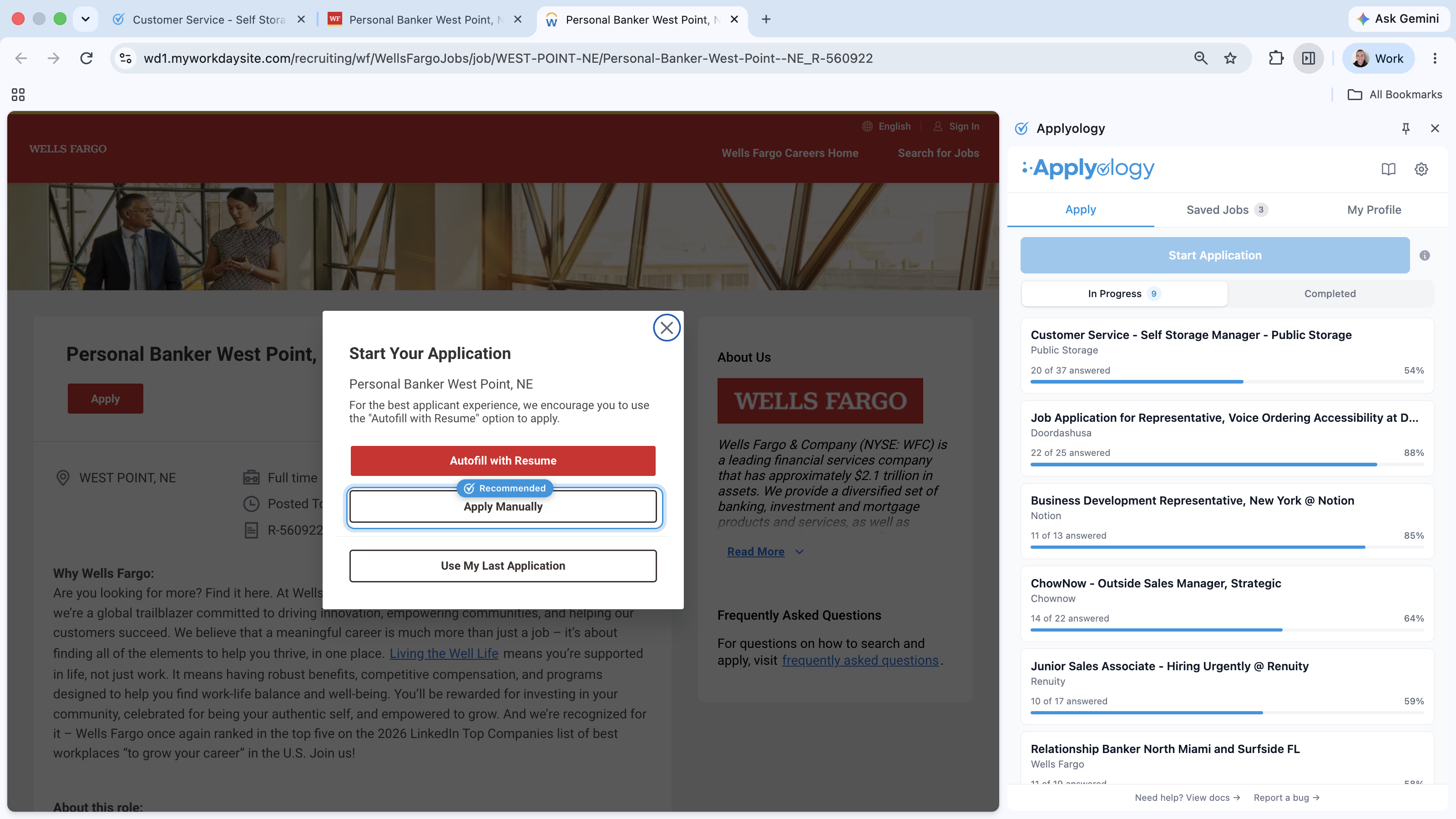The width and height of the screenshot is (1456, 819).
Task: Switch to the Saved Jobs tab
Action: click(x=1227, y=210)
